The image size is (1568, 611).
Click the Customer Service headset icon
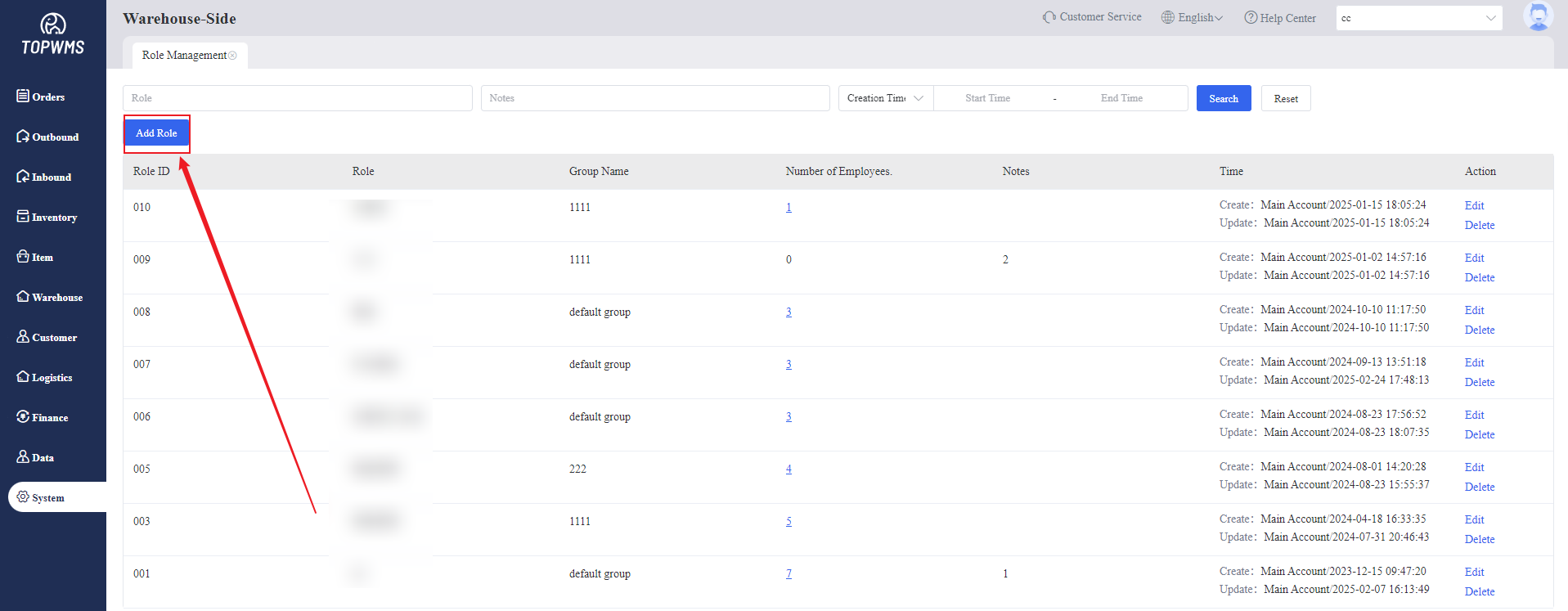pyautogui.click(x=1049, y=17)
